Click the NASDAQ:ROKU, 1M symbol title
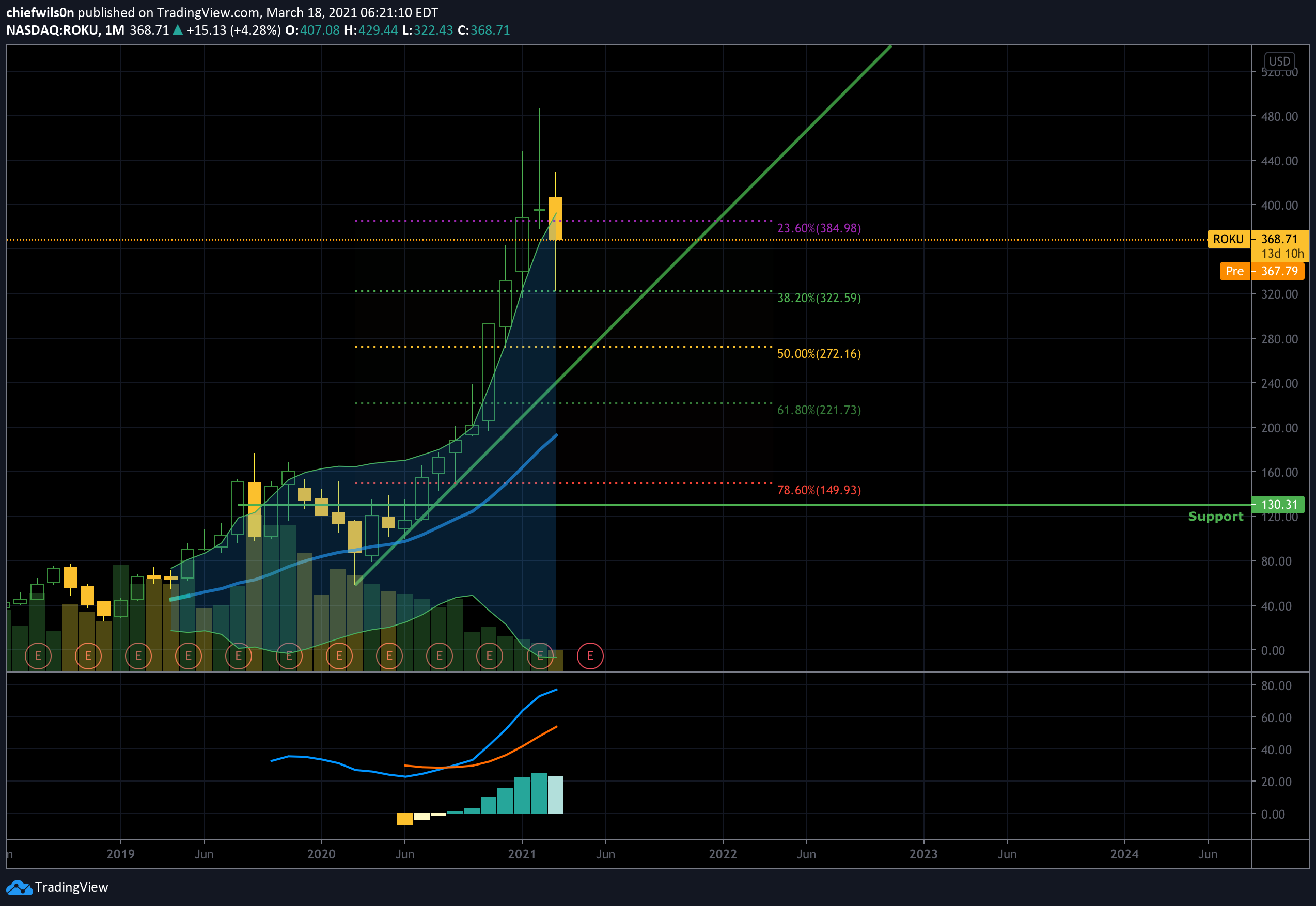The width and height of the screenshot is (1316, 906). (65, 30)
